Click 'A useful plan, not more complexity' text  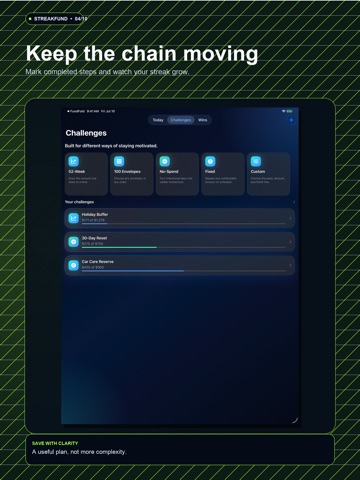pyautogui.click(x=79, y=452)
